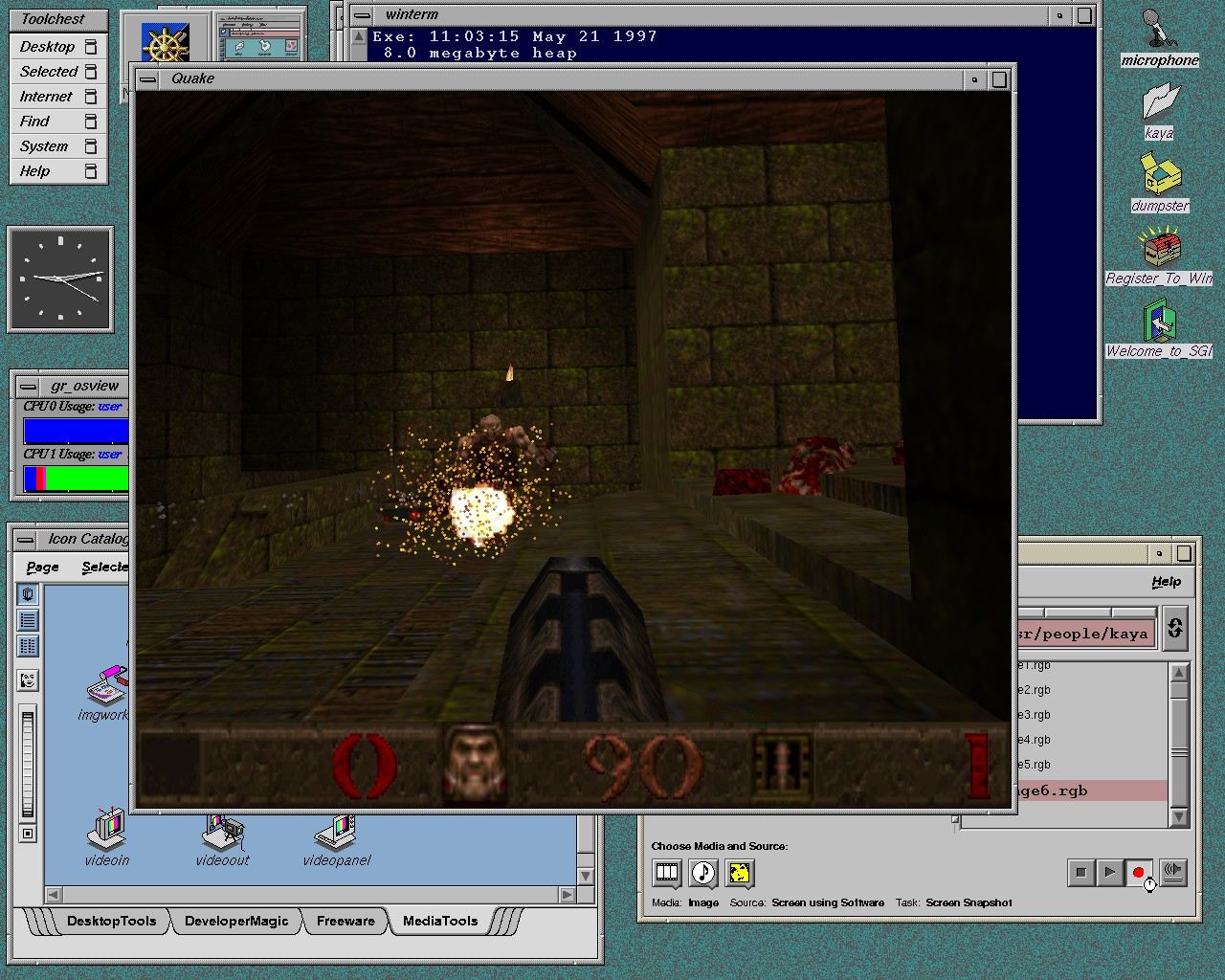Open the Selected menu in Toolchest
Screen dimensions: 1225x980
tap(58, 71)
